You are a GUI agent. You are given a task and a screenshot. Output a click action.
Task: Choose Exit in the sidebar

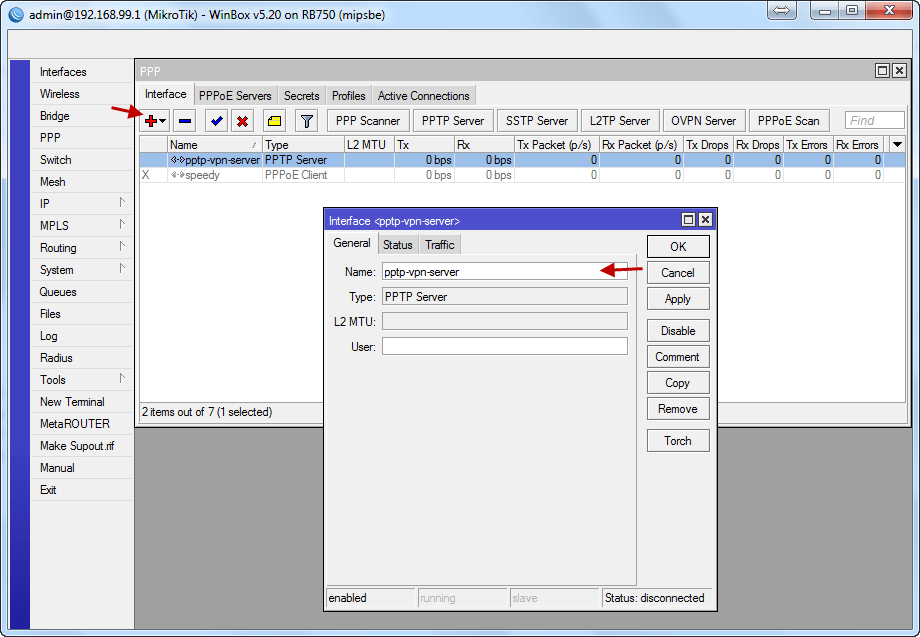coord(81,490)
